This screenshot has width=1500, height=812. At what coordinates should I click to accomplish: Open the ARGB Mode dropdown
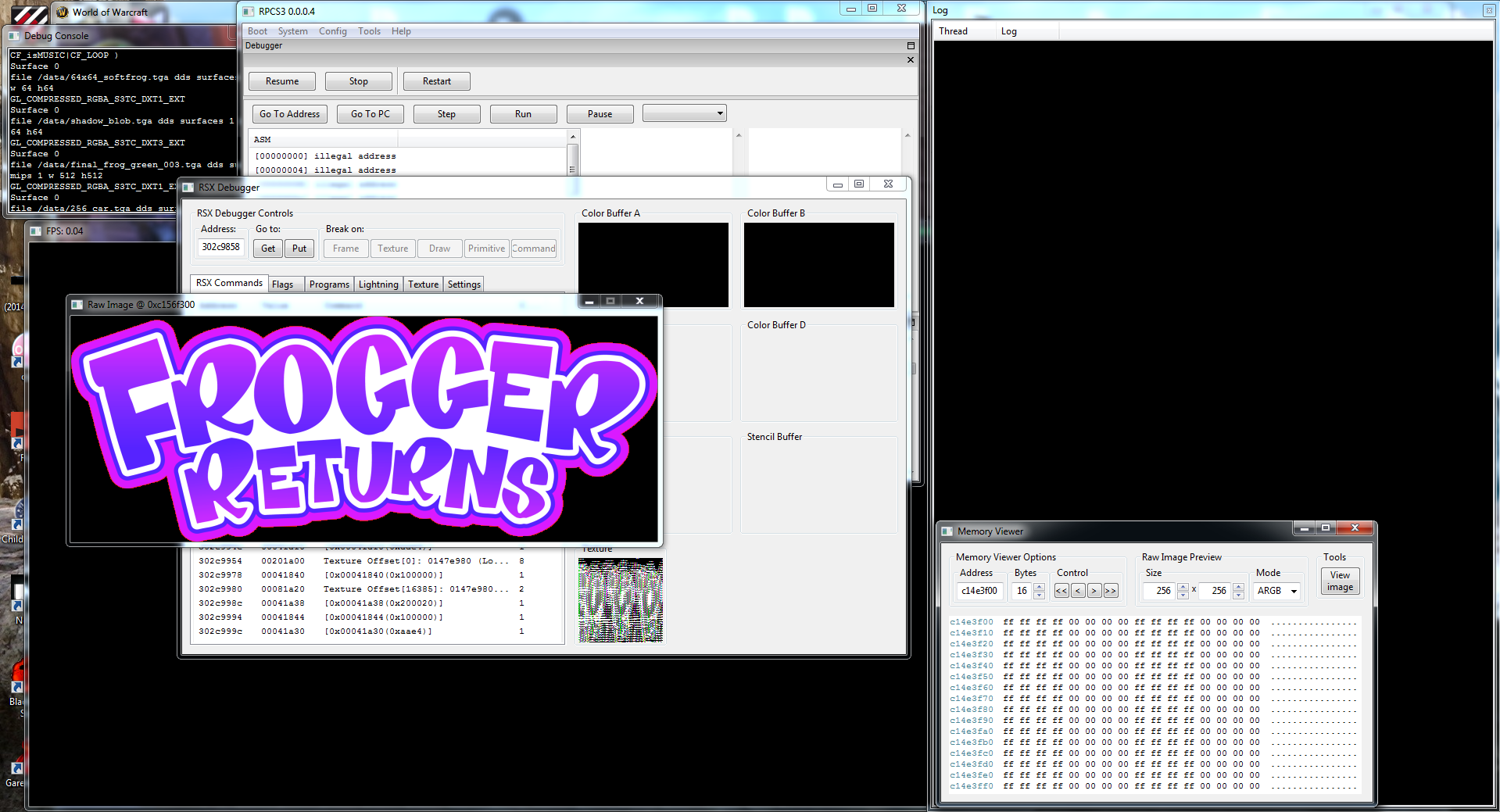[x=1276, y=591]
